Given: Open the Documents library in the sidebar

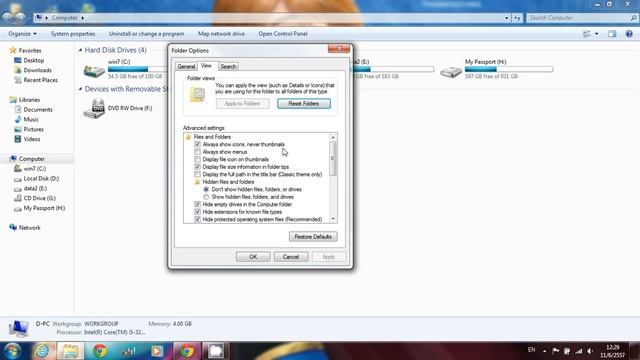Looking at the screenshot, I should point(38,109).
